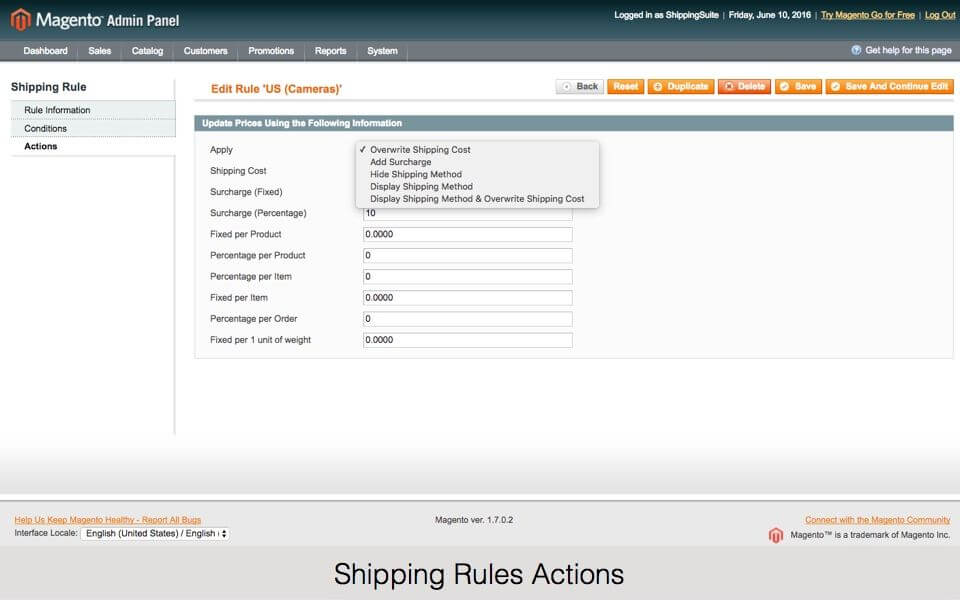
Task: Open the Reports menu
Action: coord(331,51)
